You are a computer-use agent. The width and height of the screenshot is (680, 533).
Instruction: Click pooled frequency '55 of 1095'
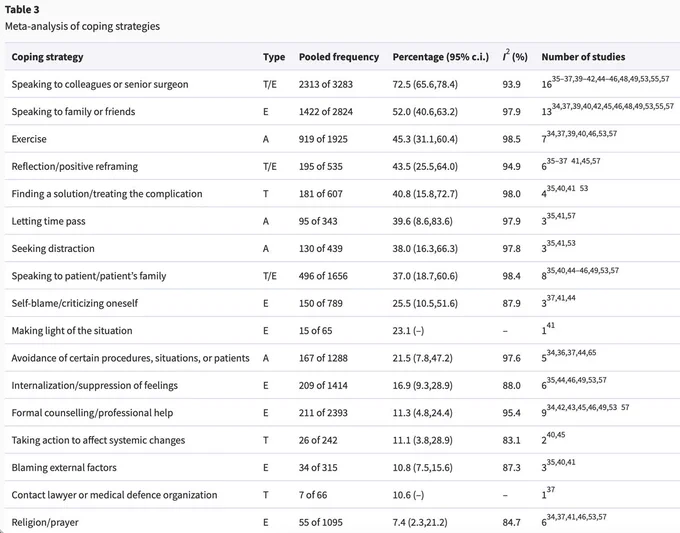coord(320,523)
